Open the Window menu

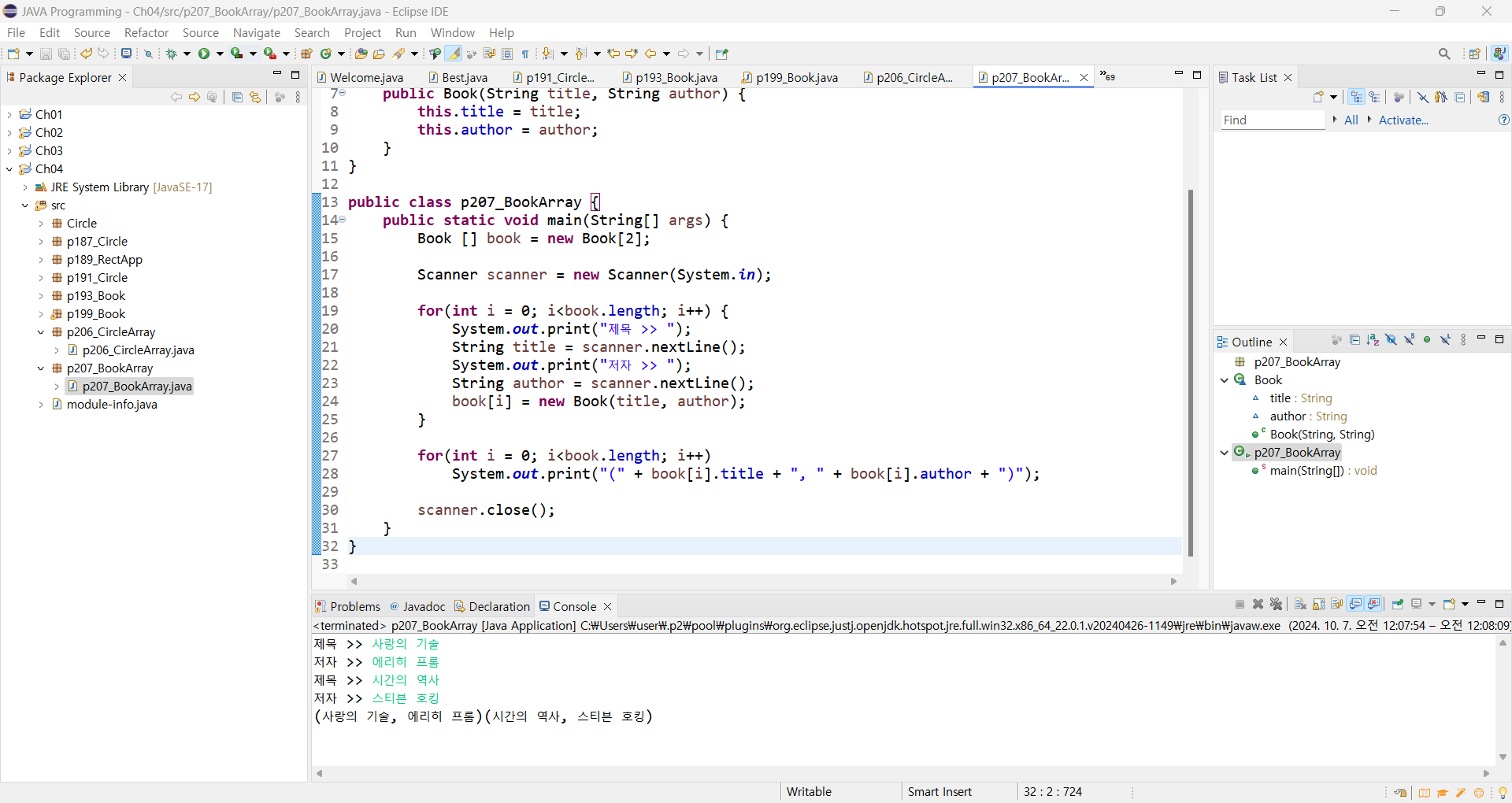[452, 32]
